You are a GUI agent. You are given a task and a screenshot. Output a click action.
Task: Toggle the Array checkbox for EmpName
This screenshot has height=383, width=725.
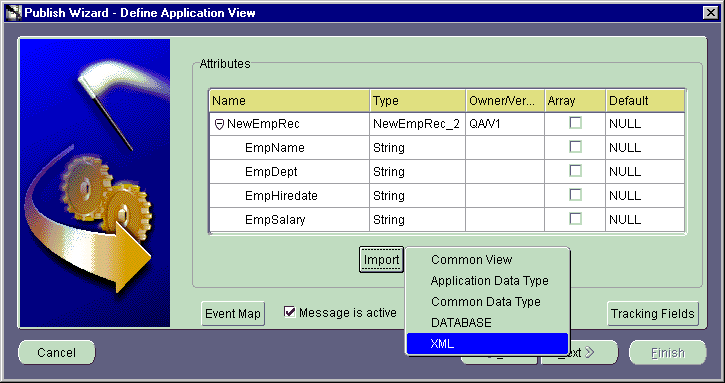575,147
